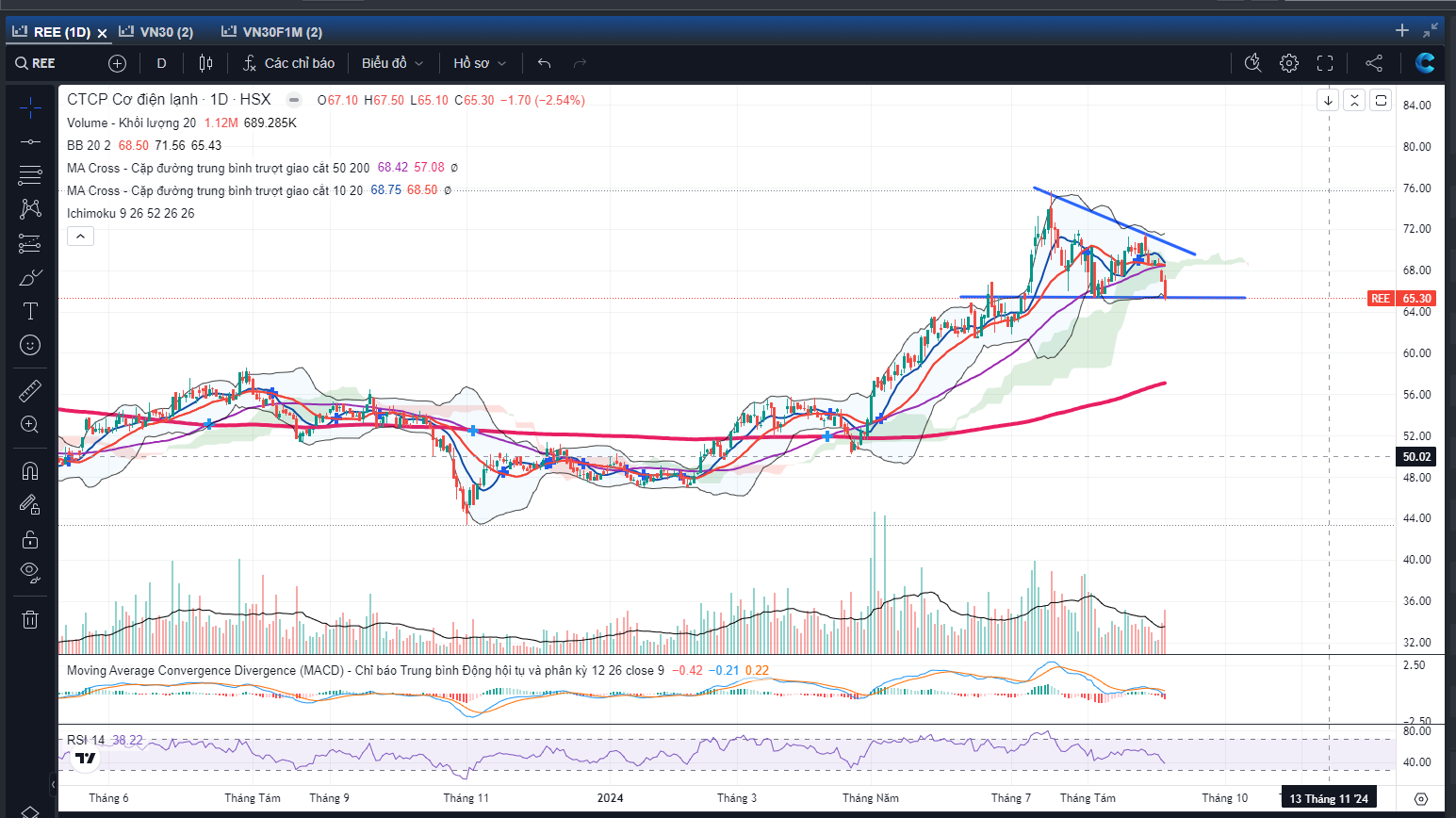1456x818 pixels.
Task: Toggle hide all drawings eye icon
Action: click(x=30, y=572)
